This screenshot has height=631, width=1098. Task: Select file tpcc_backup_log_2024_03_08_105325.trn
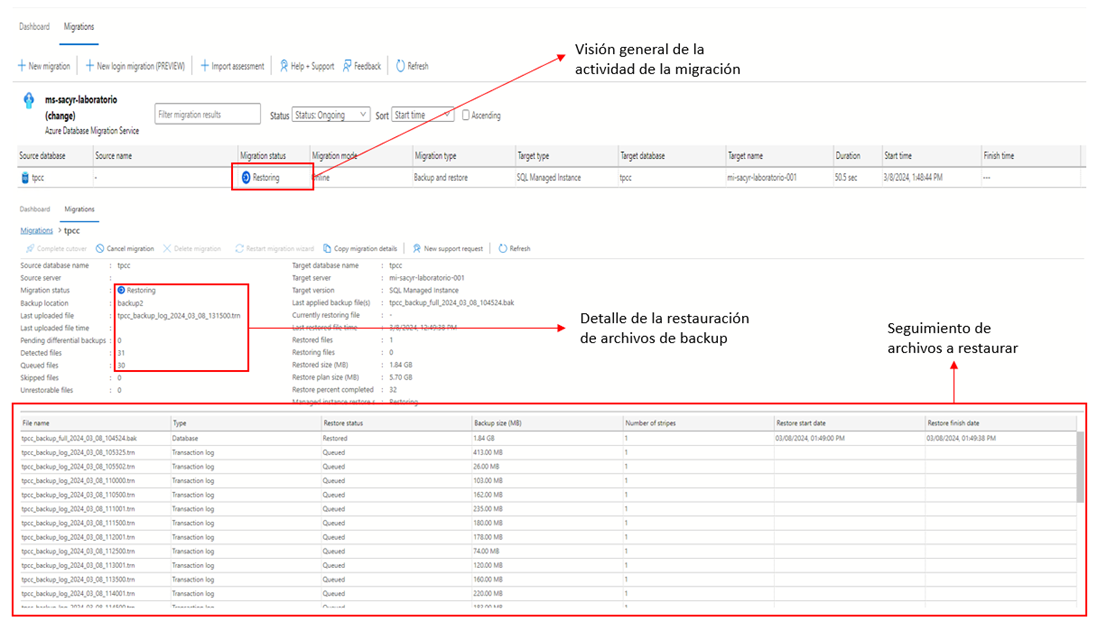click(78, 452)
